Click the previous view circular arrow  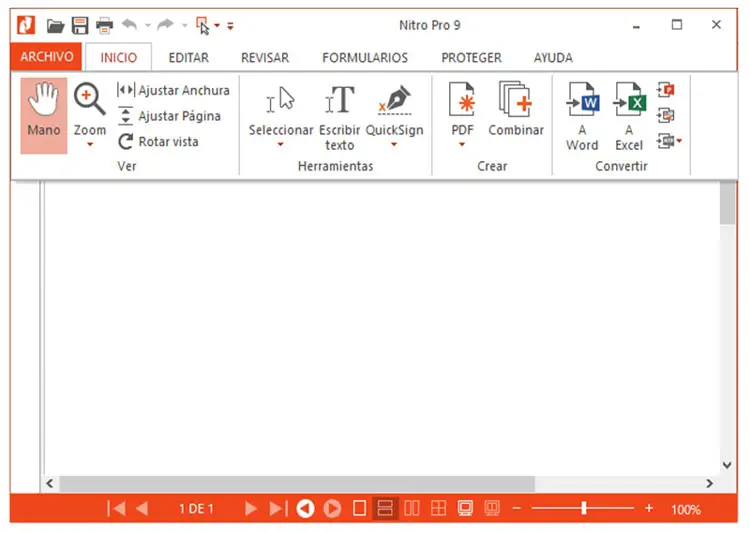coord(305,509)
